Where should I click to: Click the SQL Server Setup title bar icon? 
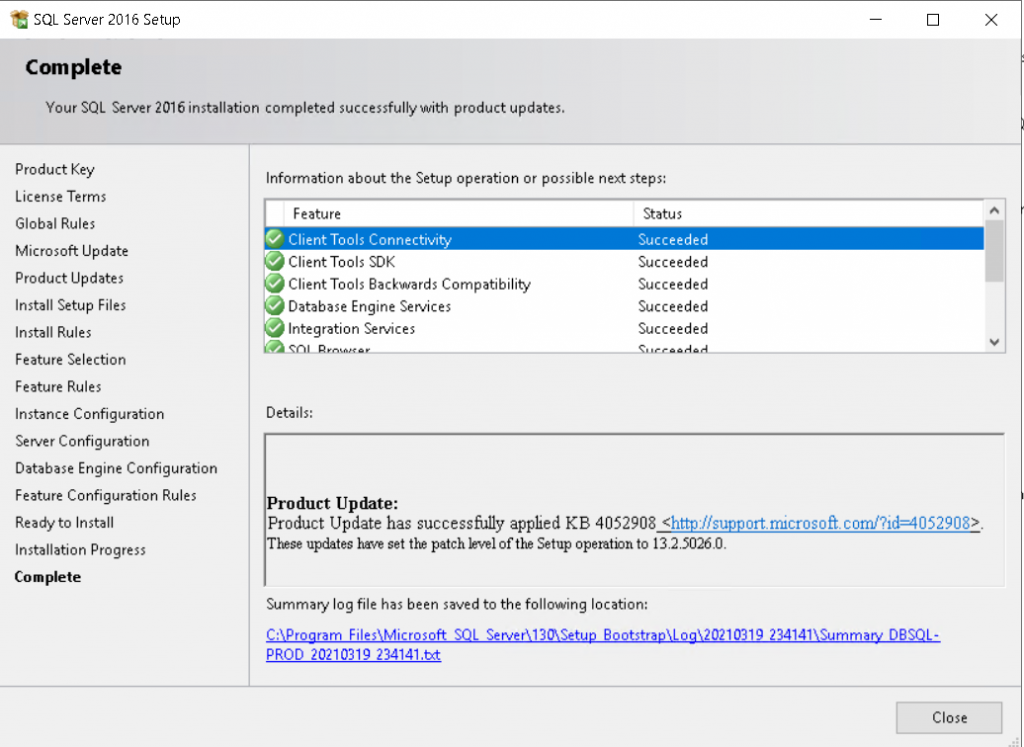(20, 19)
